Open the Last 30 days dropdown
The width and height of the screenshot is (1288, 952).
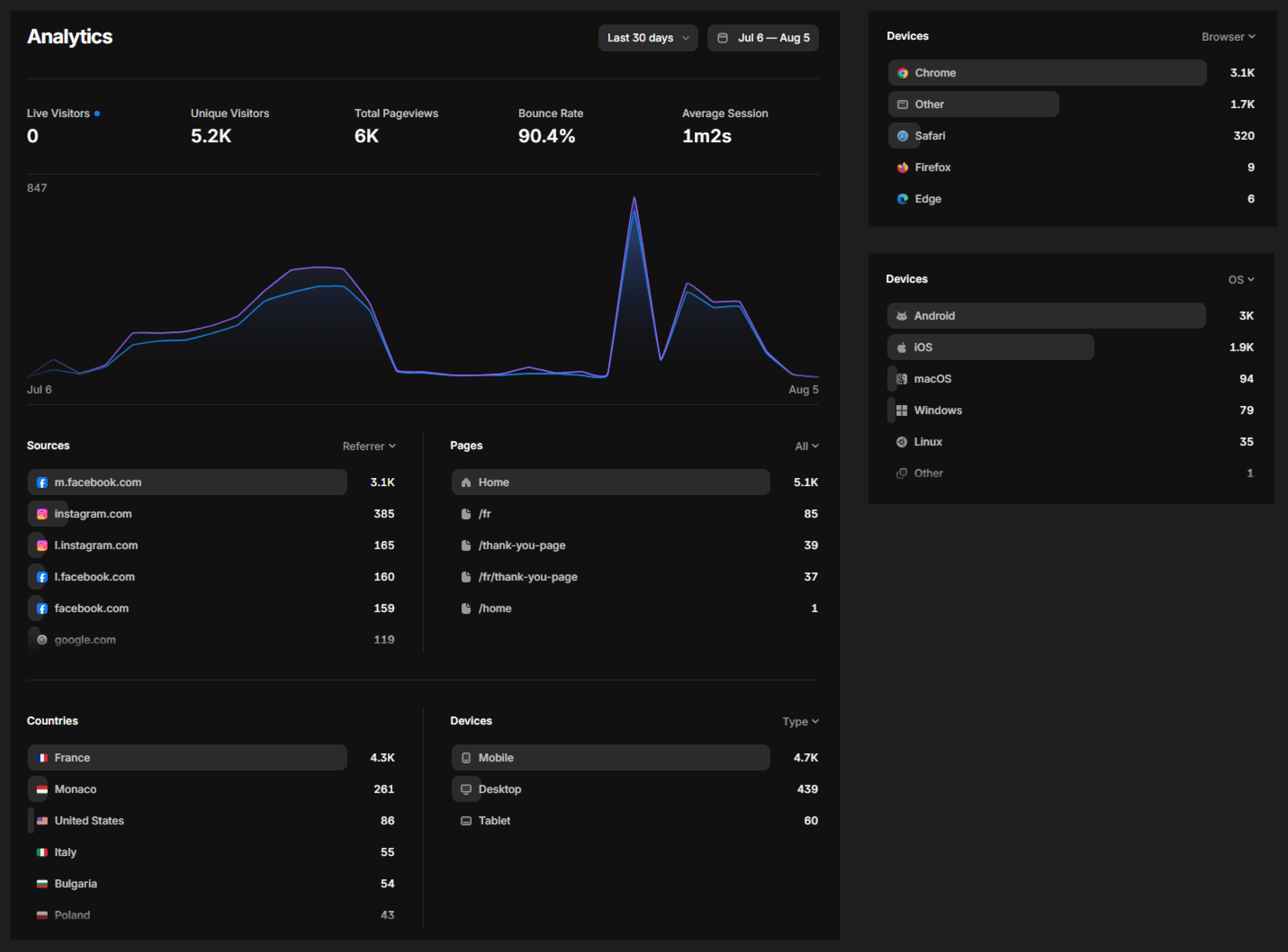pyautogui.click(x=648, y=38)
